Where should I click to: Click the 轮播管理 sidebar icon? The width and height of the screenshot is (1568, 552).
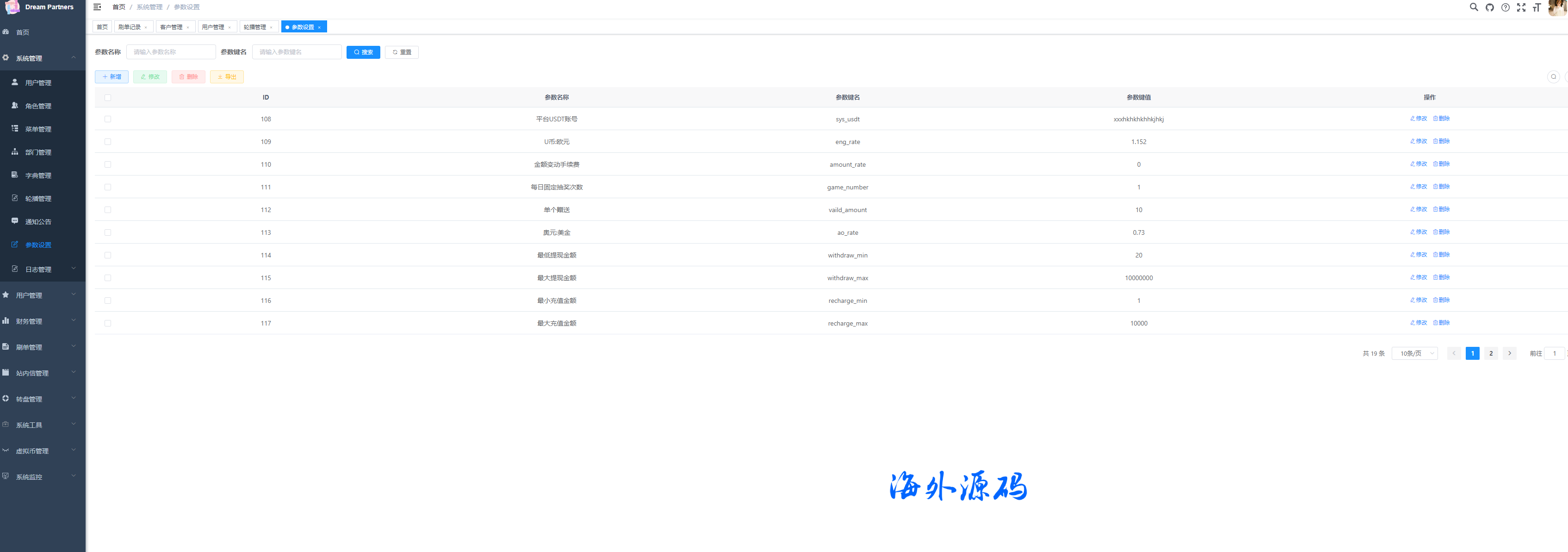(15, 198)
